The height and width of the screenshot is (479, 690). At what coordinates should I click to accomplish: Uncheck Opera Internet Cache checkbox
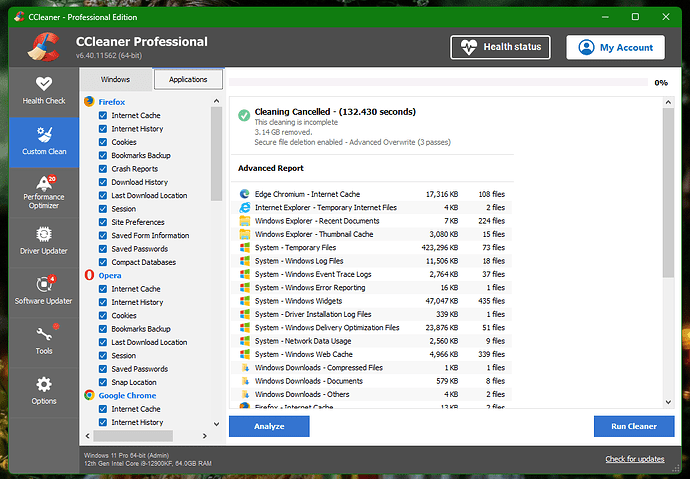pyautogui.click(x=103, y=289)
